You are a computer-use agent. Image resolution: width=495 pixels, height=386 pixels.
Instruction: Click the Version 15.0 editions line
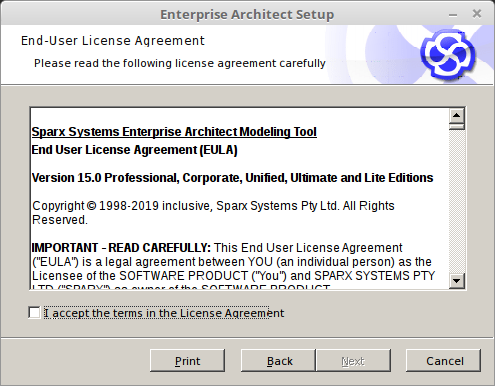232,178
